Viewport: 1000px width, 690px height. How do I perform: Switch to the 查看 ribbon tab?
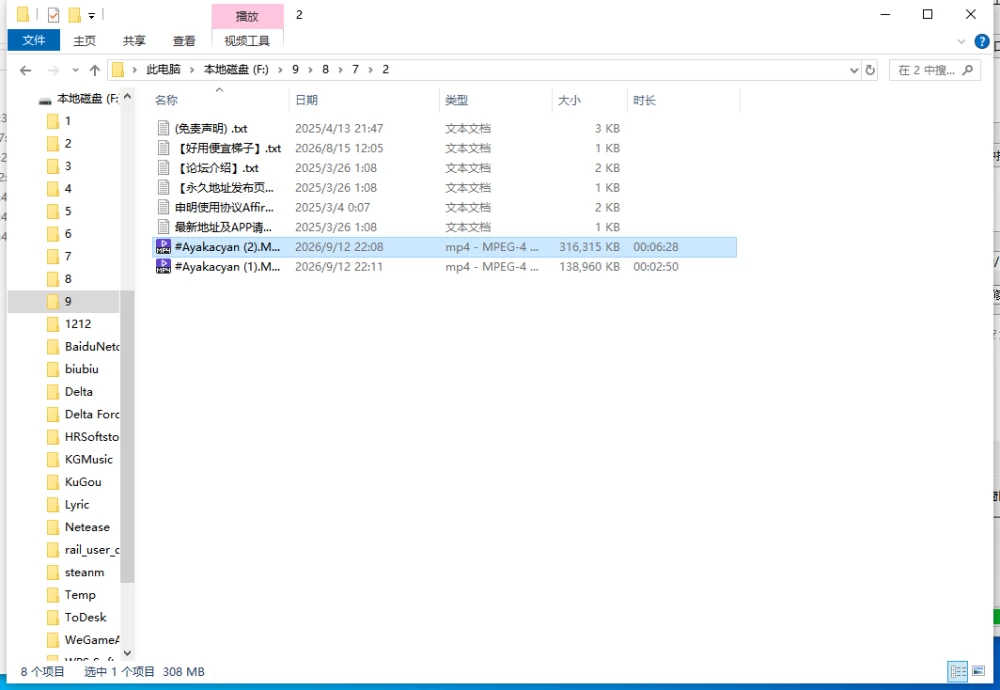(184, 41)
